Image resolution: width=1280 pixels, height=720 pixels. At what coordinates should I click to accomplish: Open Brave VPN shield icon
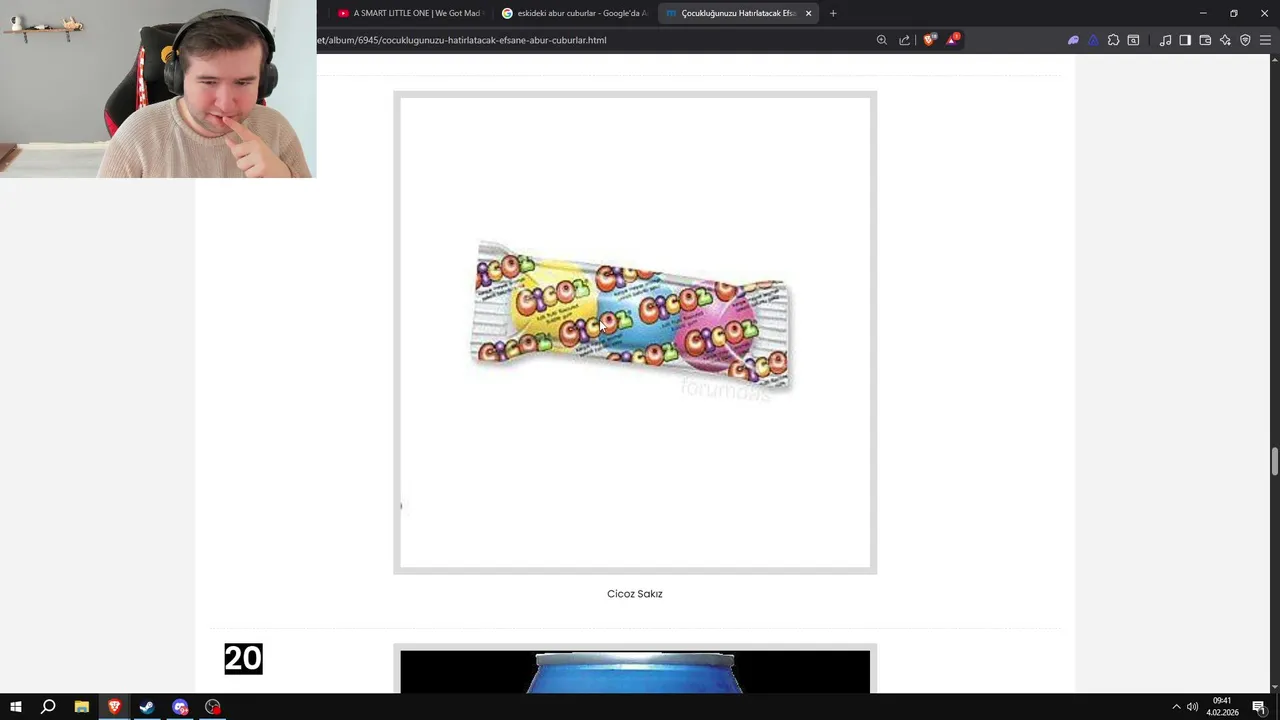(1245, 40)
